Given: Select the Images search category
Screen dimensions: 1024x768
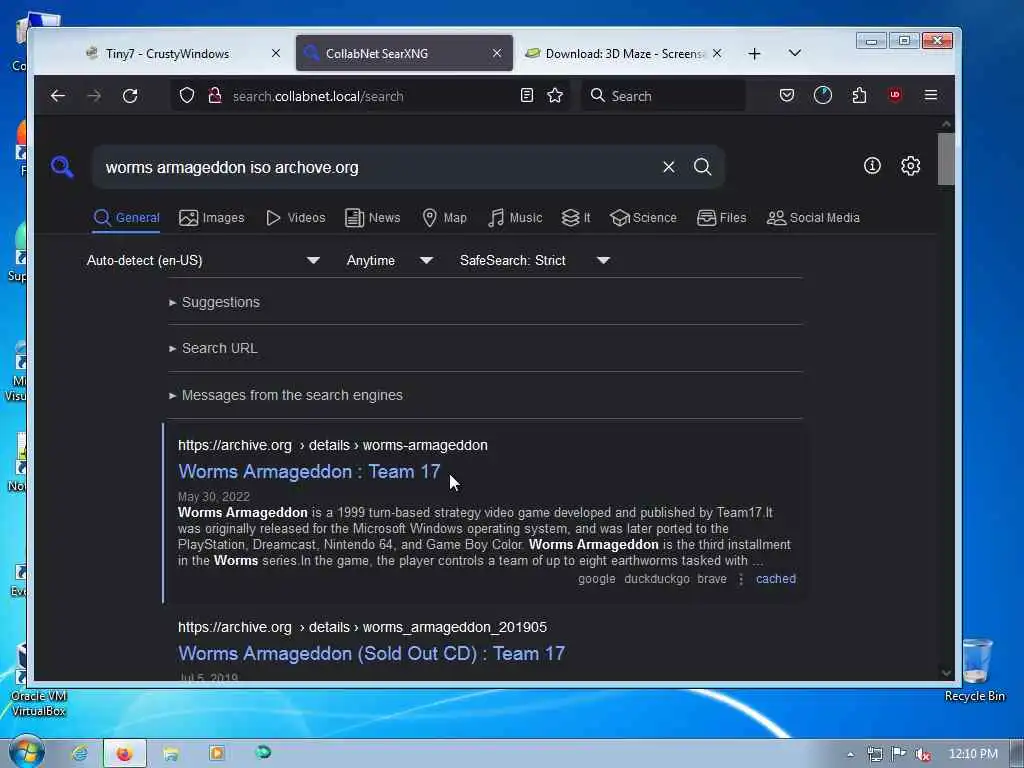Looking at the screenshot, I should point(212,217).
